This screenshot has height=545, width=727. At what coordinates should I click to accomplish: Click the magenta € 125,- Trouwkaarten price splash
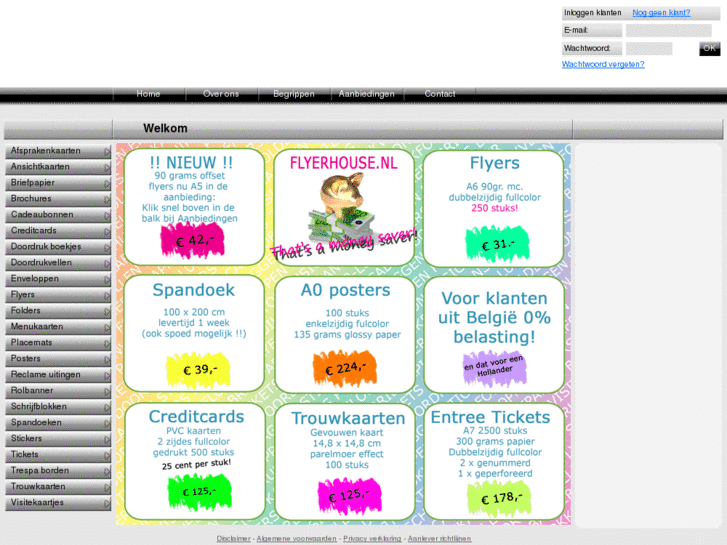[349, 496]
